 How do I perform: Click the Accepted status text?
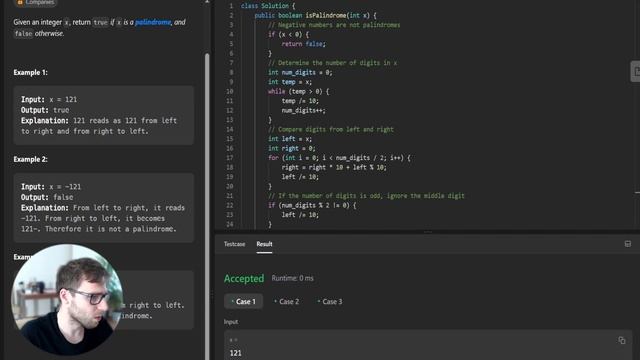(x=244, y=278)
